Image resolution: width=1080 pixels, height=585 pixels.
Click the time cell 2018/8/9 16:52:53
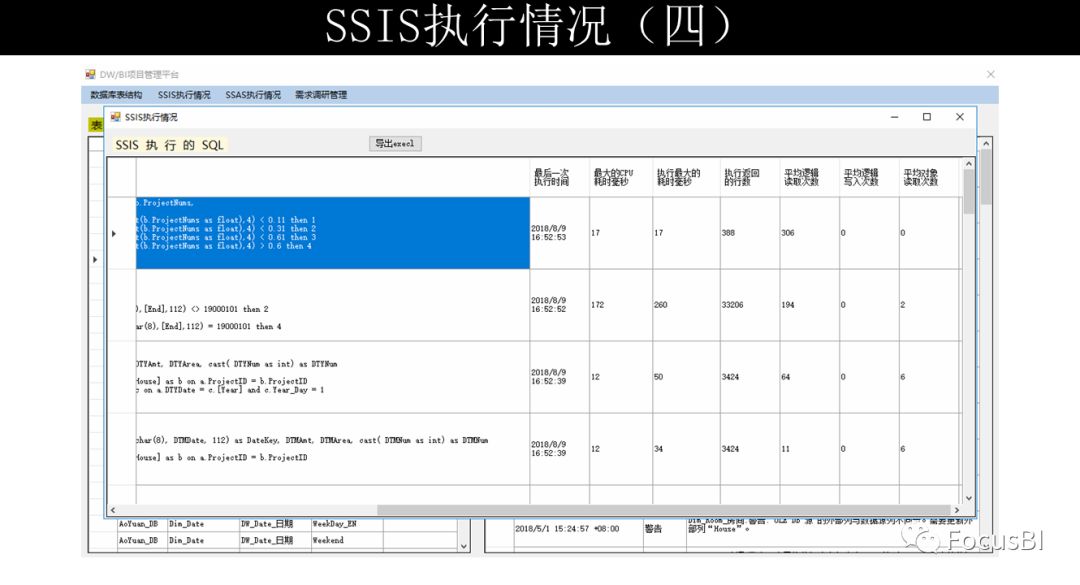(559, 233)
